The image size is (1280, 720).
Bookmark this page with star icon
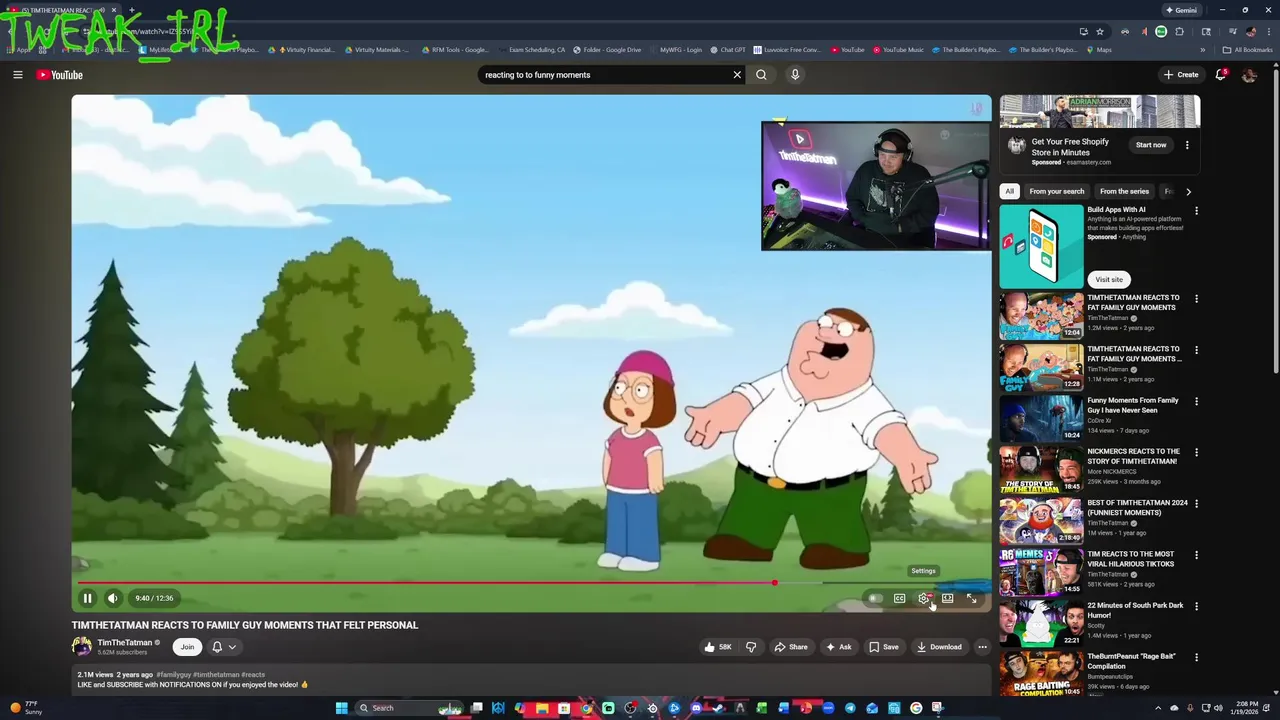click(x=1100, y=32)
